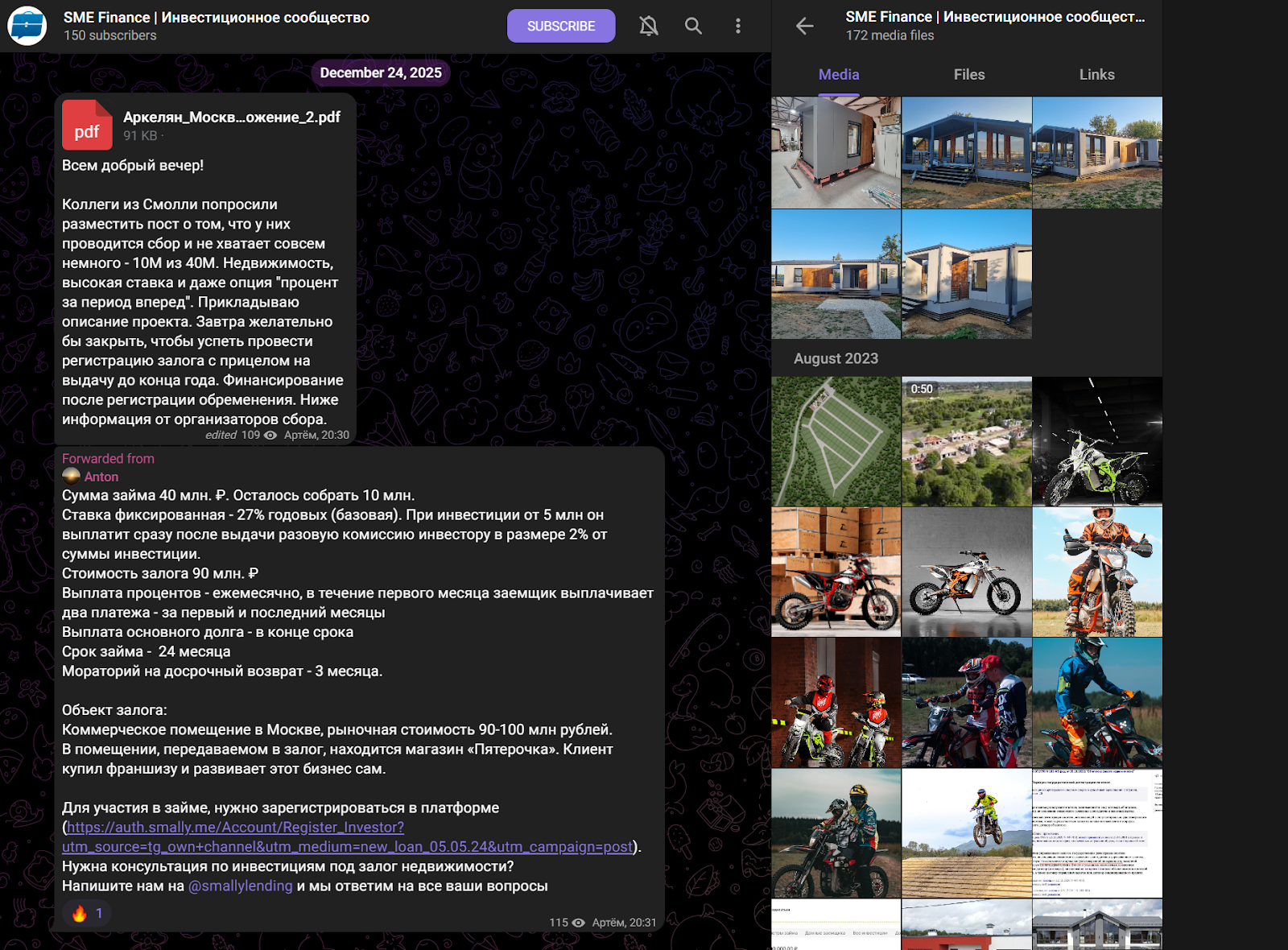Screen dimensions: 1288x950
Task: Open the Anton forwarded sender avatar
Action: point(71,476)
